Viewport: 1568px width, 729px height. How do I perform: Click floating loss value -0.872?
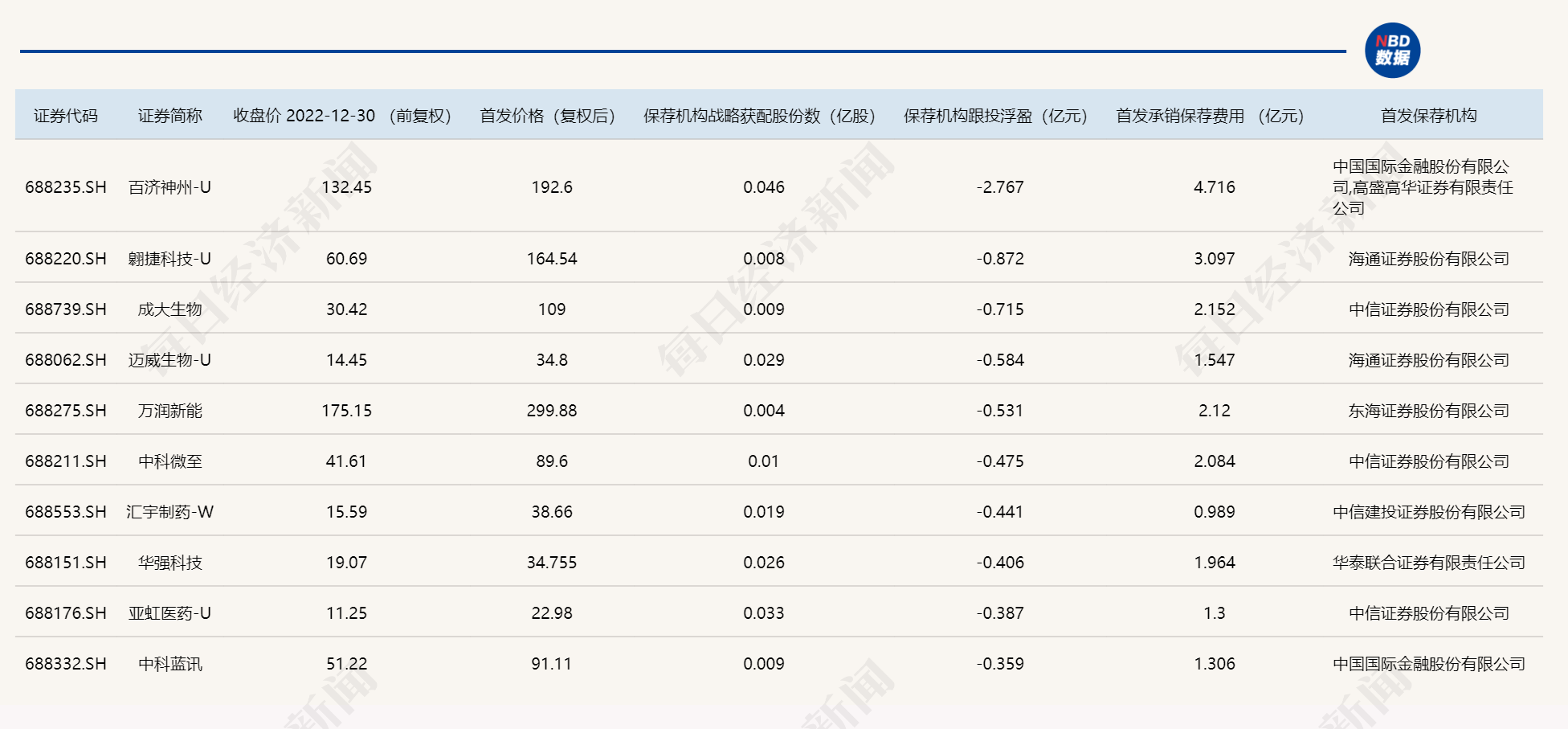1000,259
